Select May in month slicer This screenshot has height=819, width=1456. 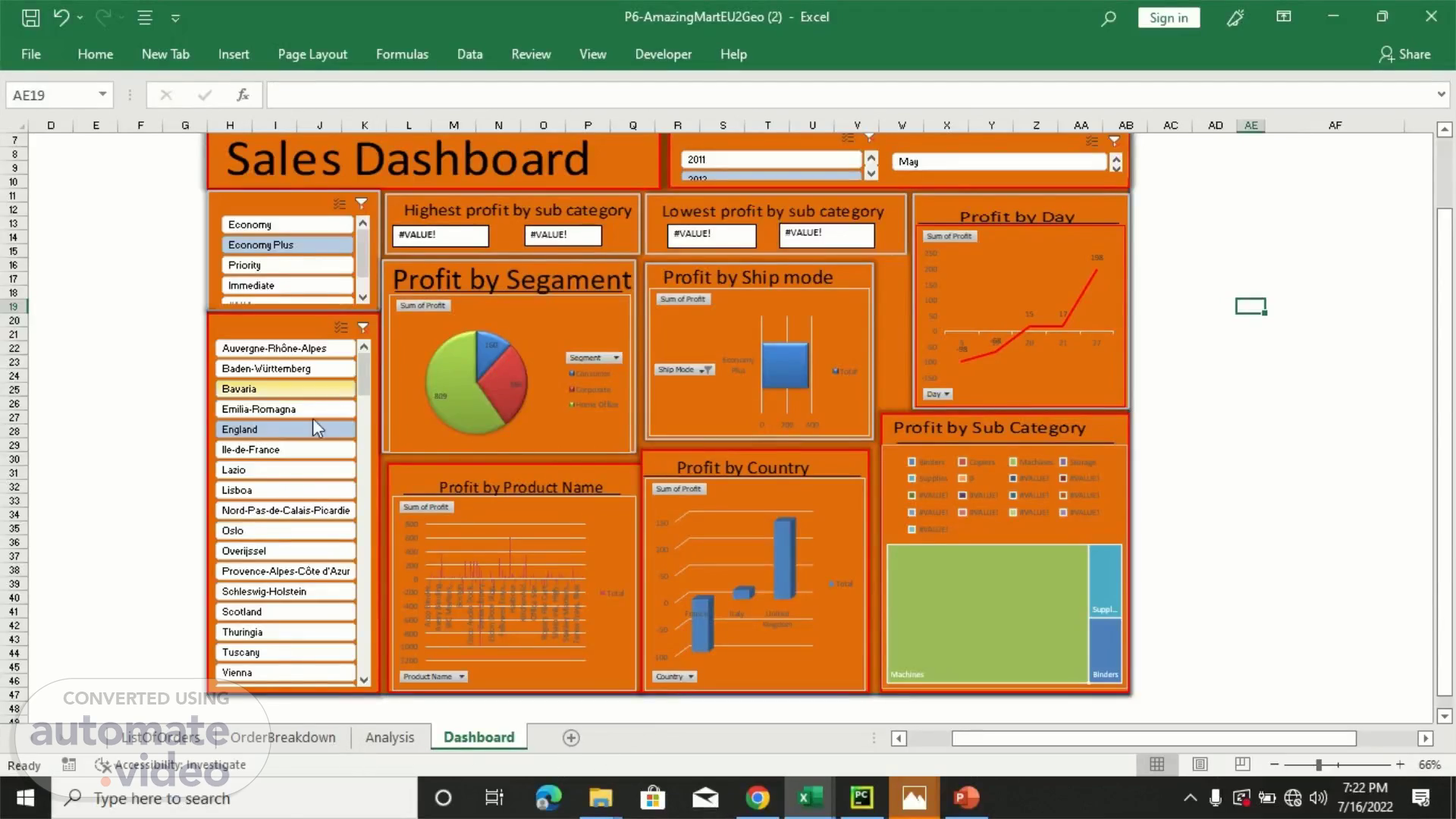pyautogui.click(x=999, y=162)
